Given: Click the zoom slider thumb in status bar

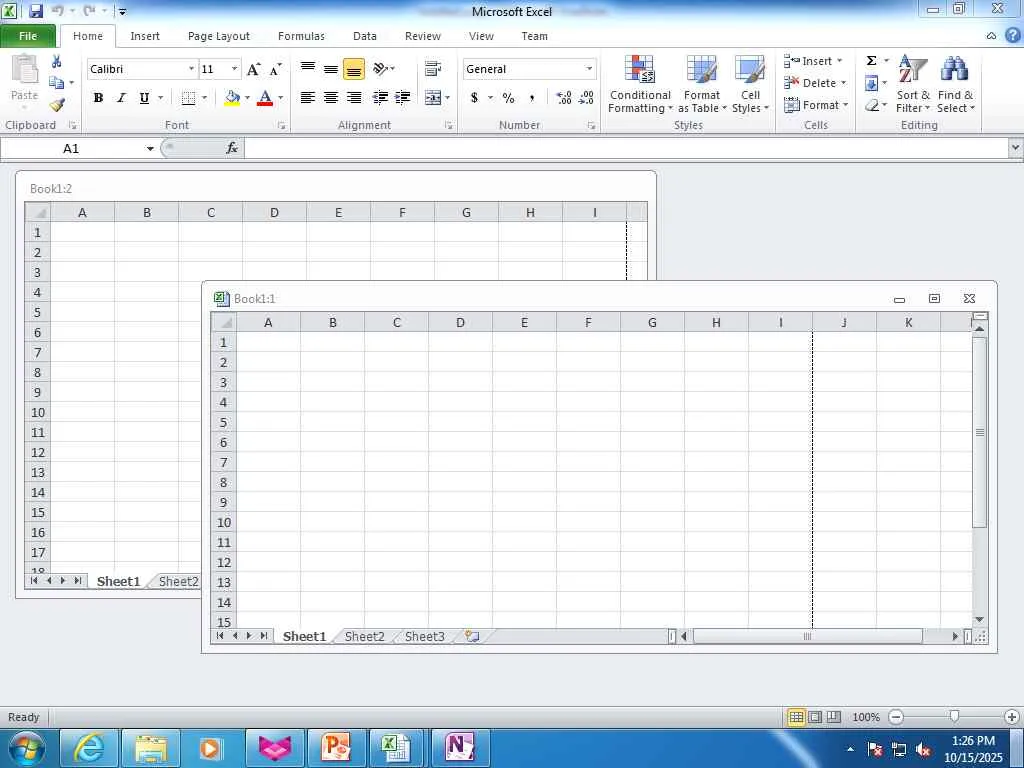Looking at the screenshot, I should pyautogui.click(x=954, y=716).
